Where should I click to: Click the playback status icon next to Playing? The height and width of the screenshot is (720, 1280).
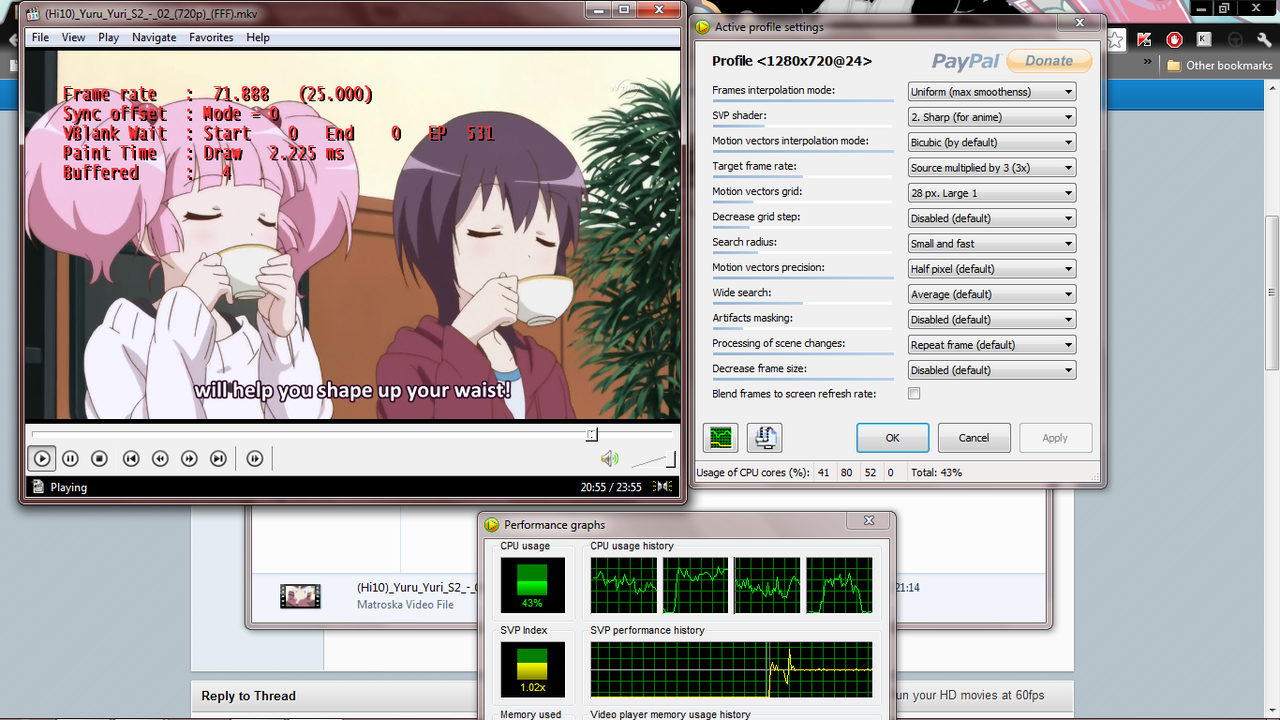pos(38,487)
